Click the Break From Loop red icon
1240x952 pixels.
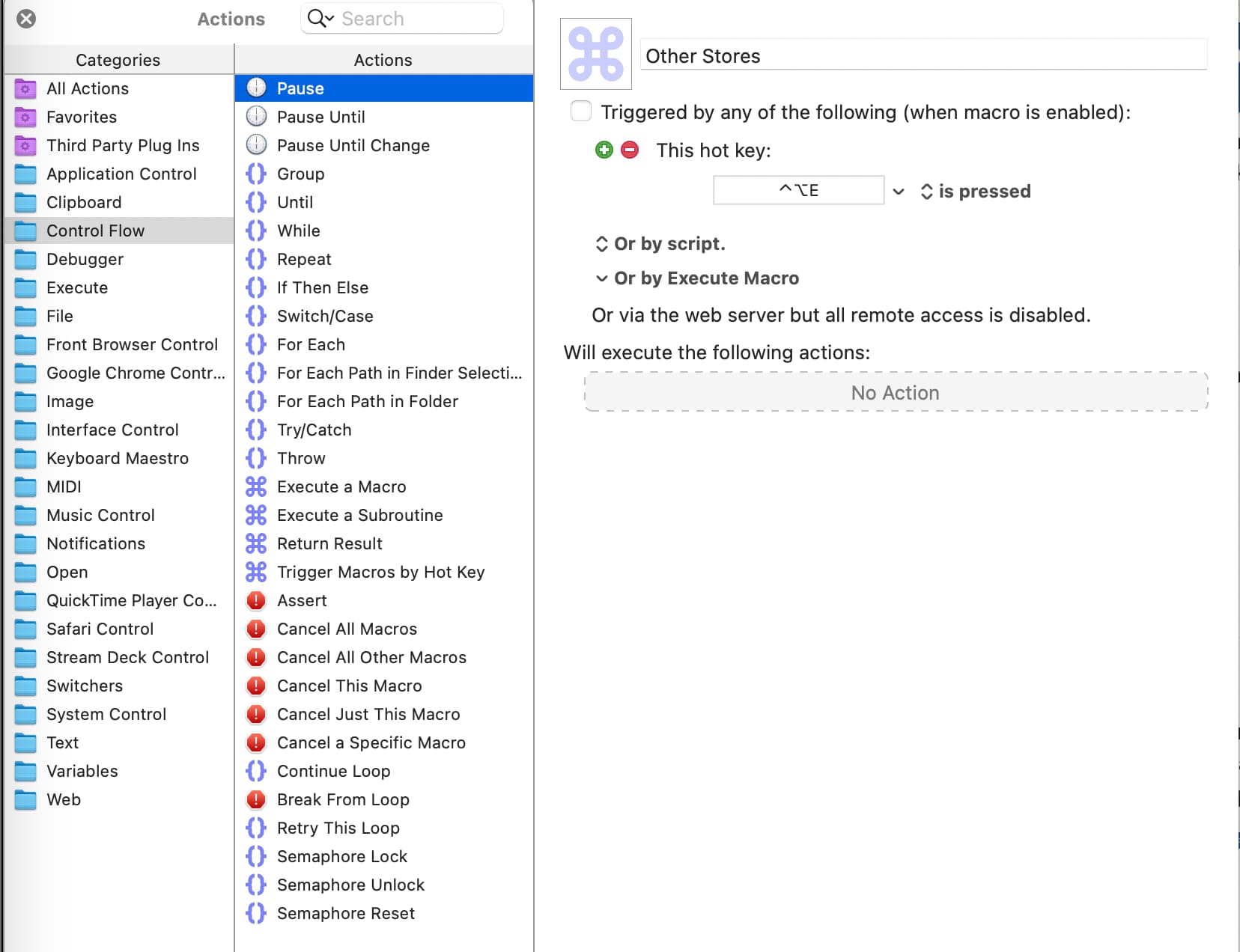coord(256,799)
